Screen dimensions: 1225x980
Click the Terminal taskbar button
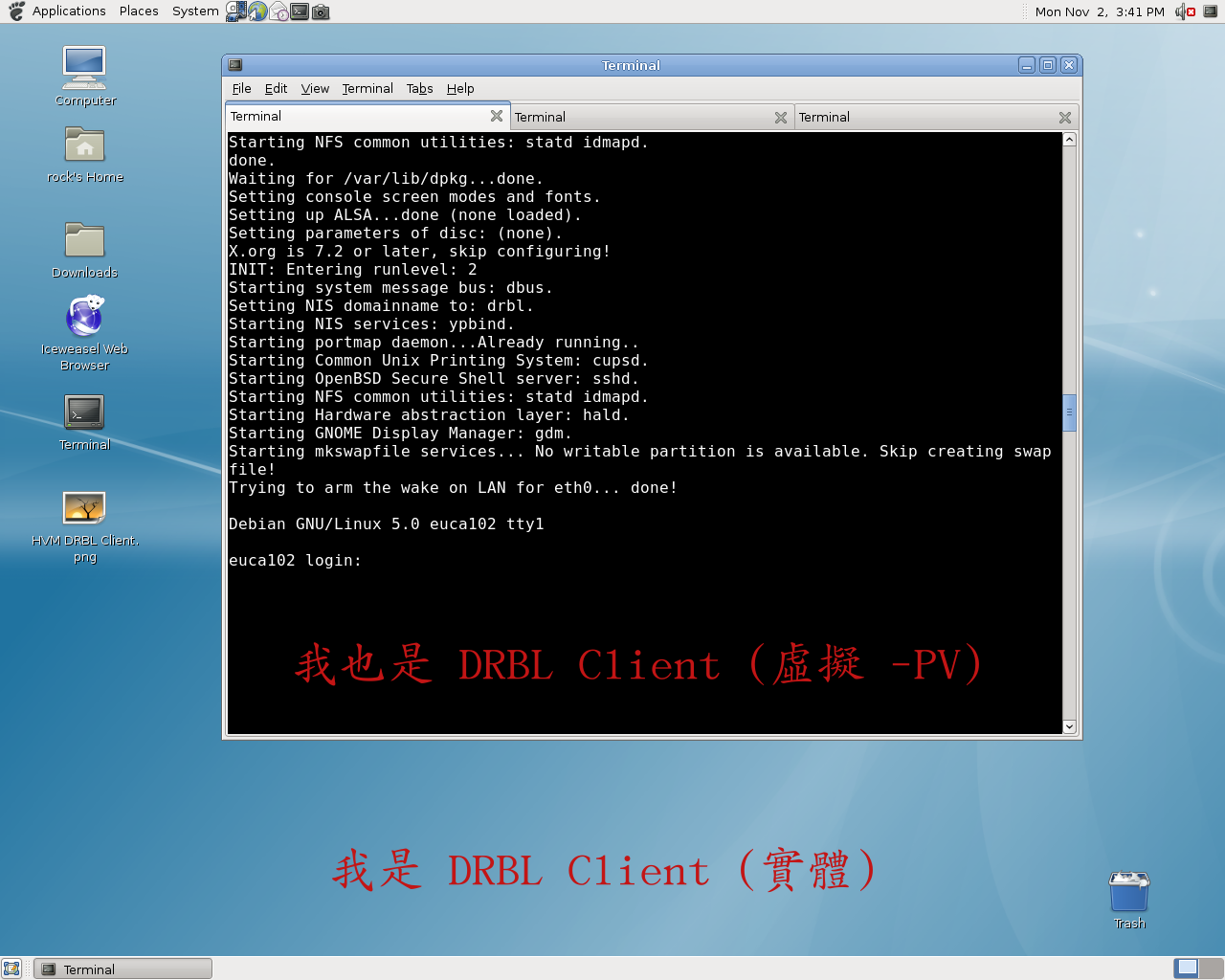122,969
